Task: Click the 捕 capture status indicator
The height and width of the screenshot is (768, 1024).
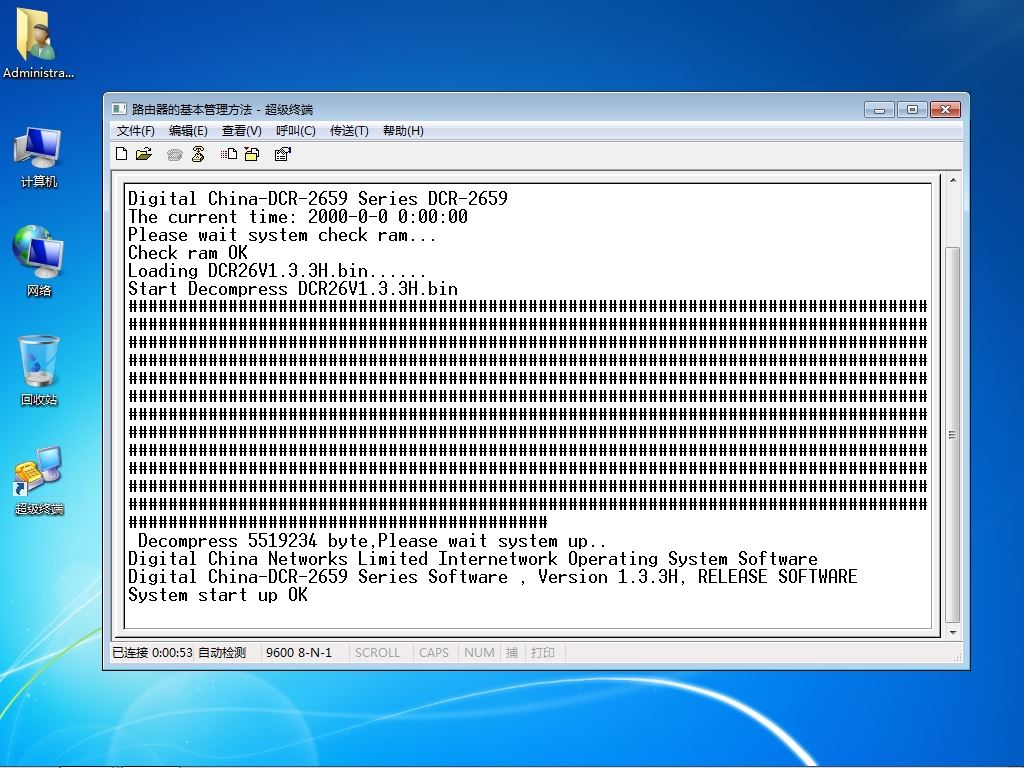Action: pyautogui.click(x=512, y=652)
